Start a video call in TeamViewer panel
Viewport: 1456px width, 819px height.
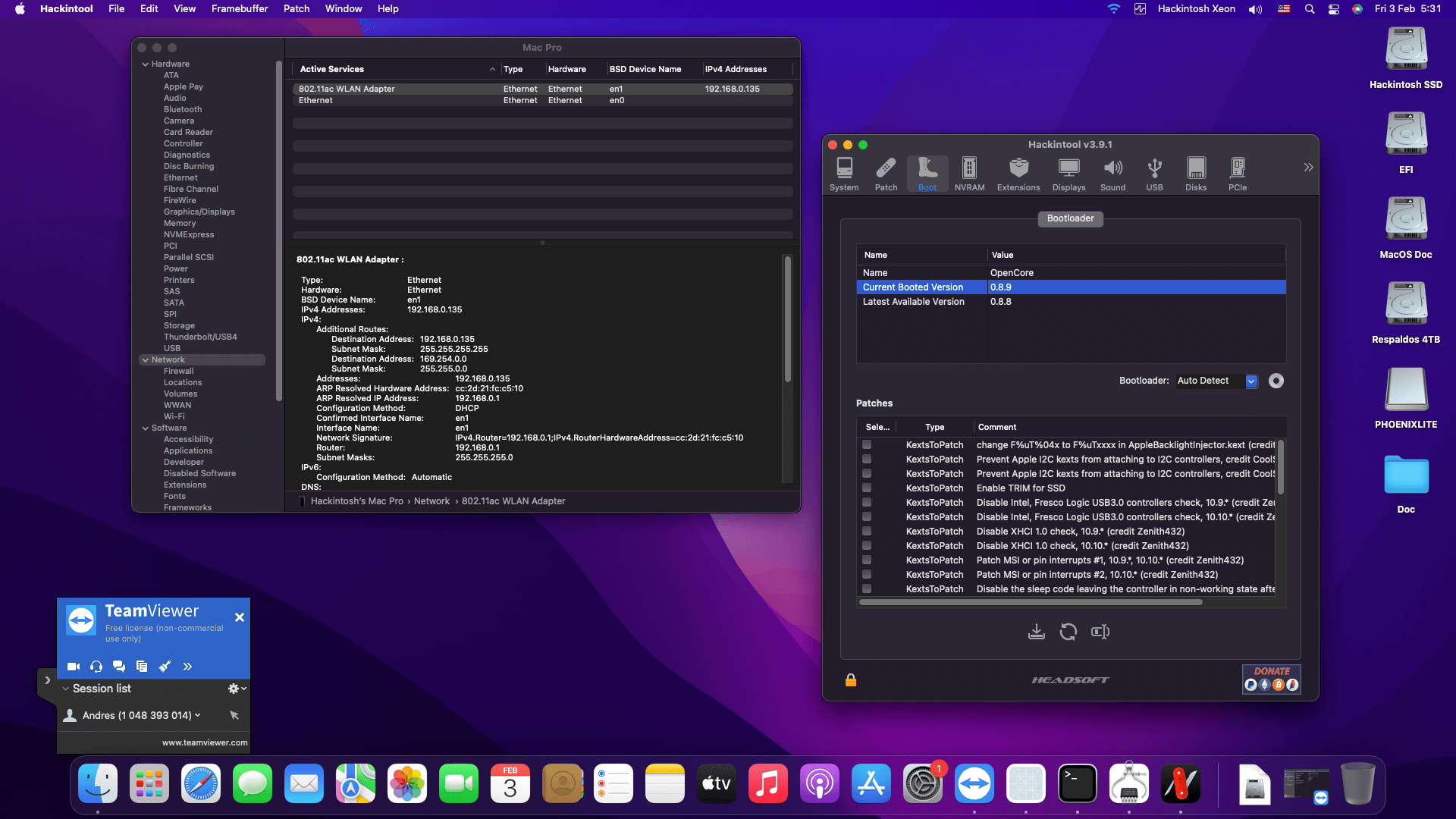coord(74,667)
